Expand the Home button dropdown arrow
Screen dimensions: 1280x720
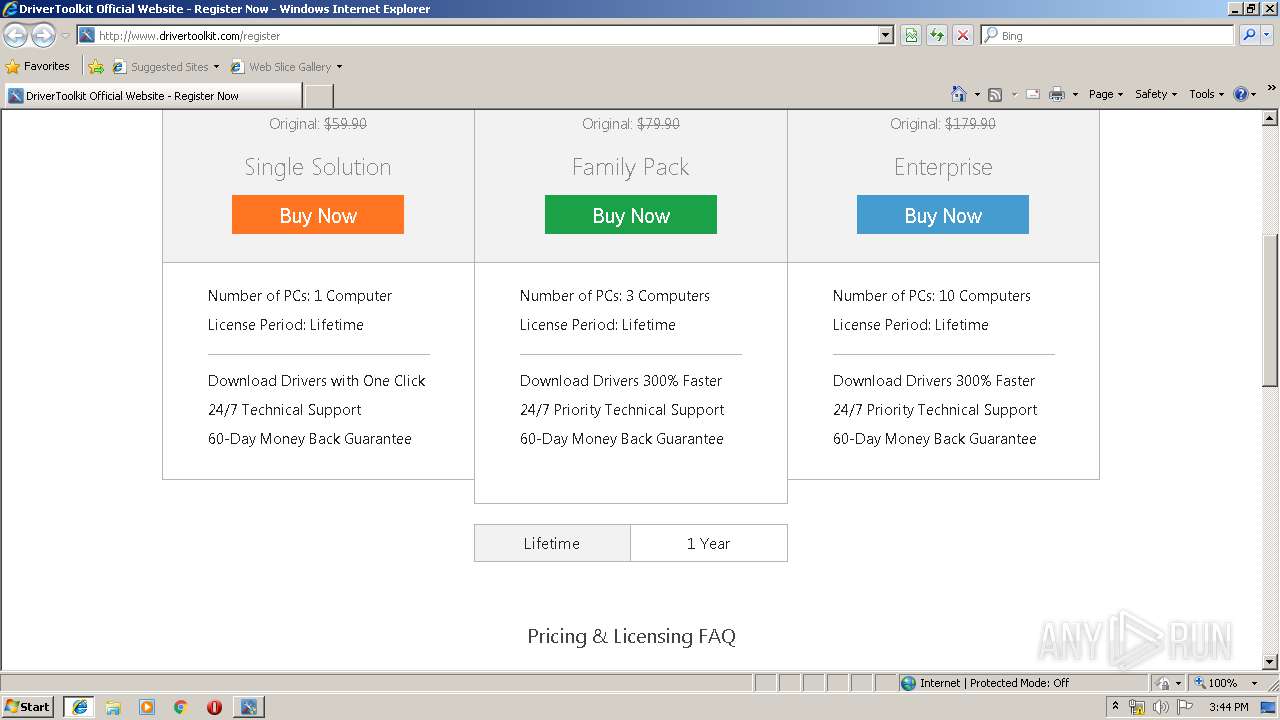(x=977, y=94)
